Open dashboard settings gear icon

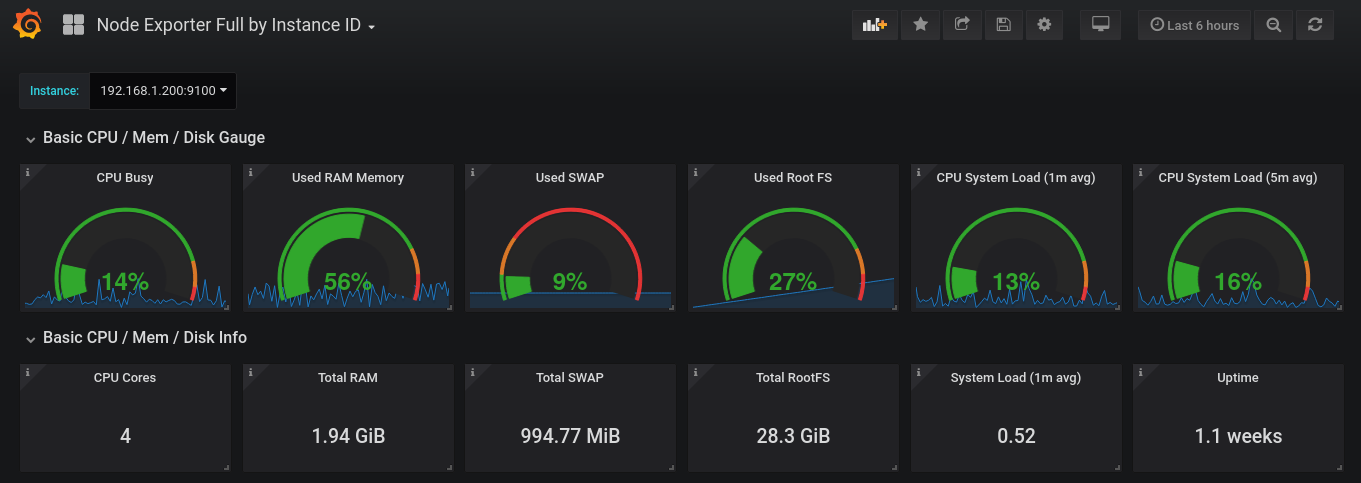(1044, 25)
